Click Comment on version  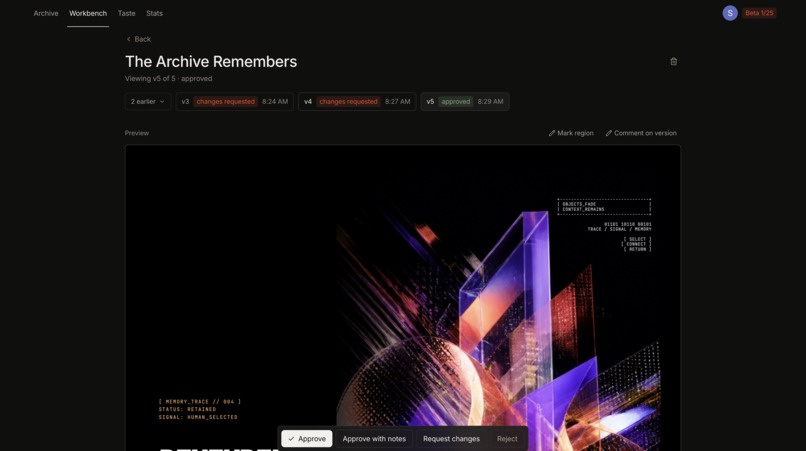tap(640, 133)
